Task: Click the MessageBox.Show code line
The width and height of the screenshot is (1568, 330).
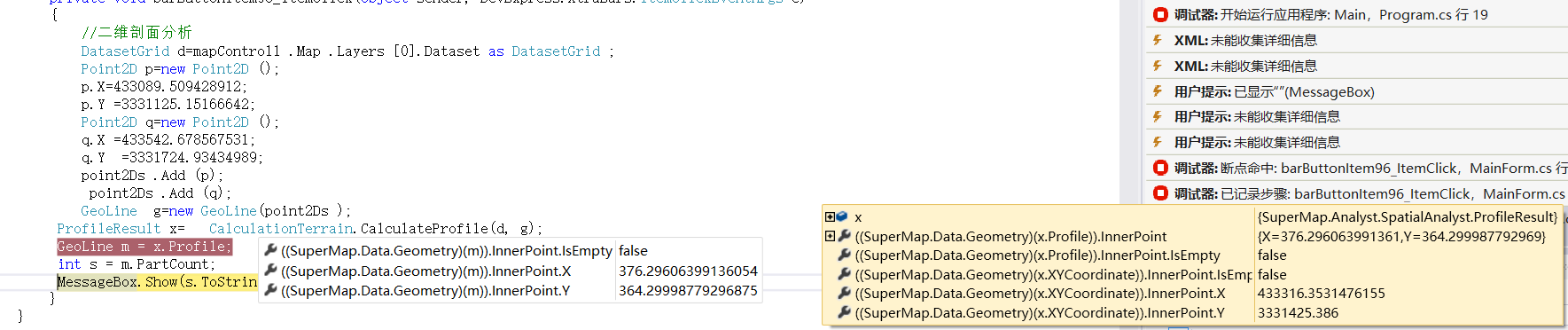Action: 157,282
